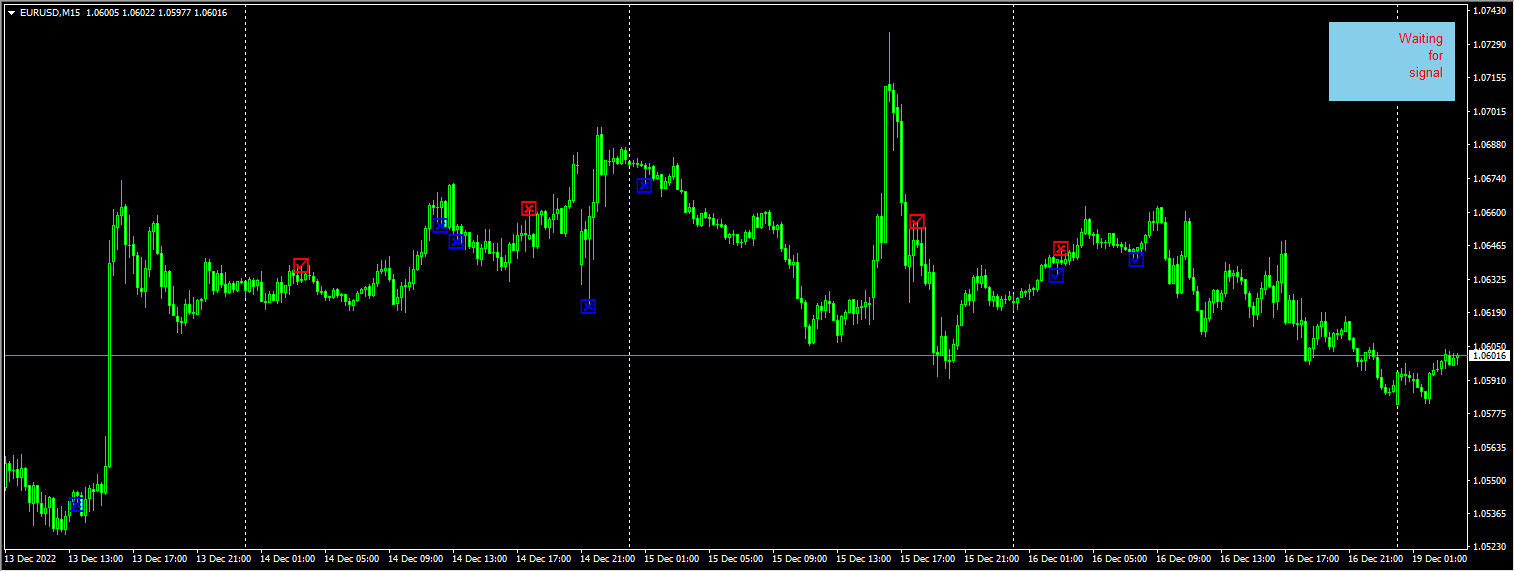The width and height of the screenshot is (1515, 572).
Task: Click the '16 Dec 17:00' time axis label
Action: 1311,559
